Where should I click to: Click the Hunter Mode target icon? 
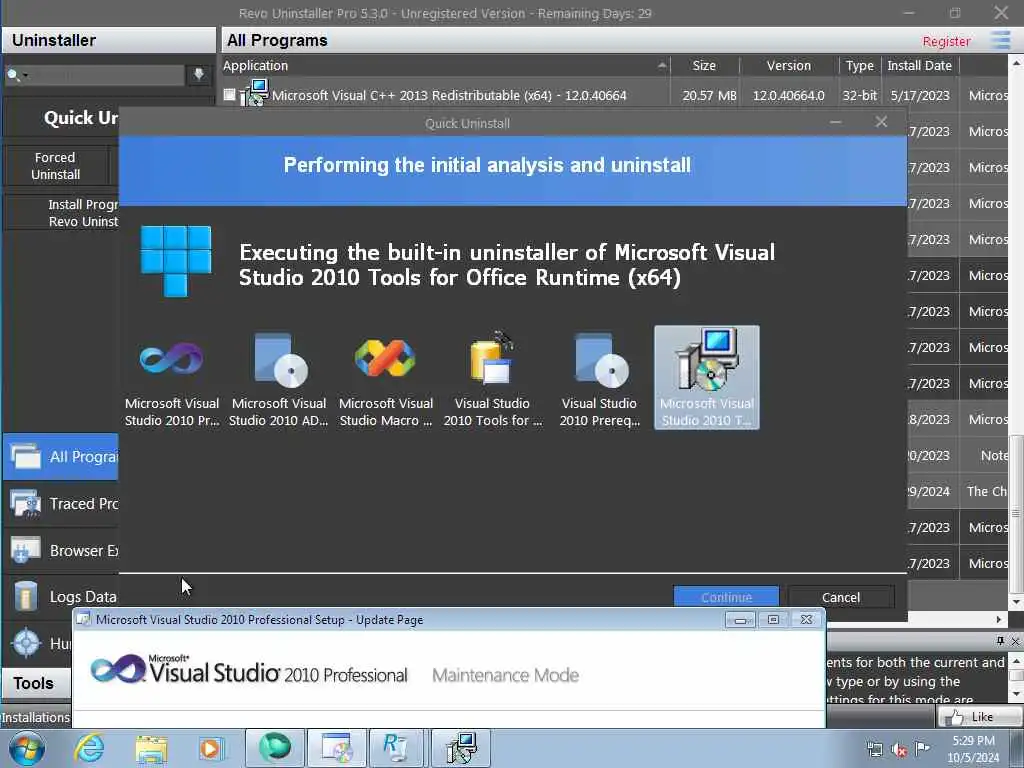[27, 643]
